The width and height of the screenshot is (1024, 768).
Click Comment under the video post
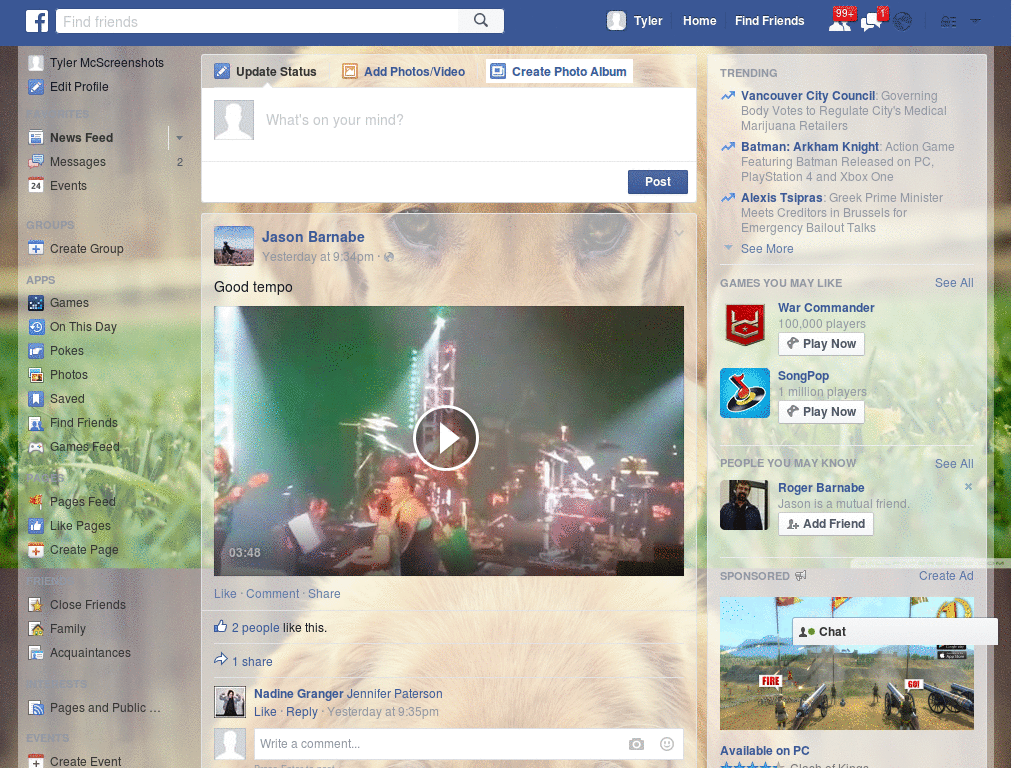tap(272, 594)
